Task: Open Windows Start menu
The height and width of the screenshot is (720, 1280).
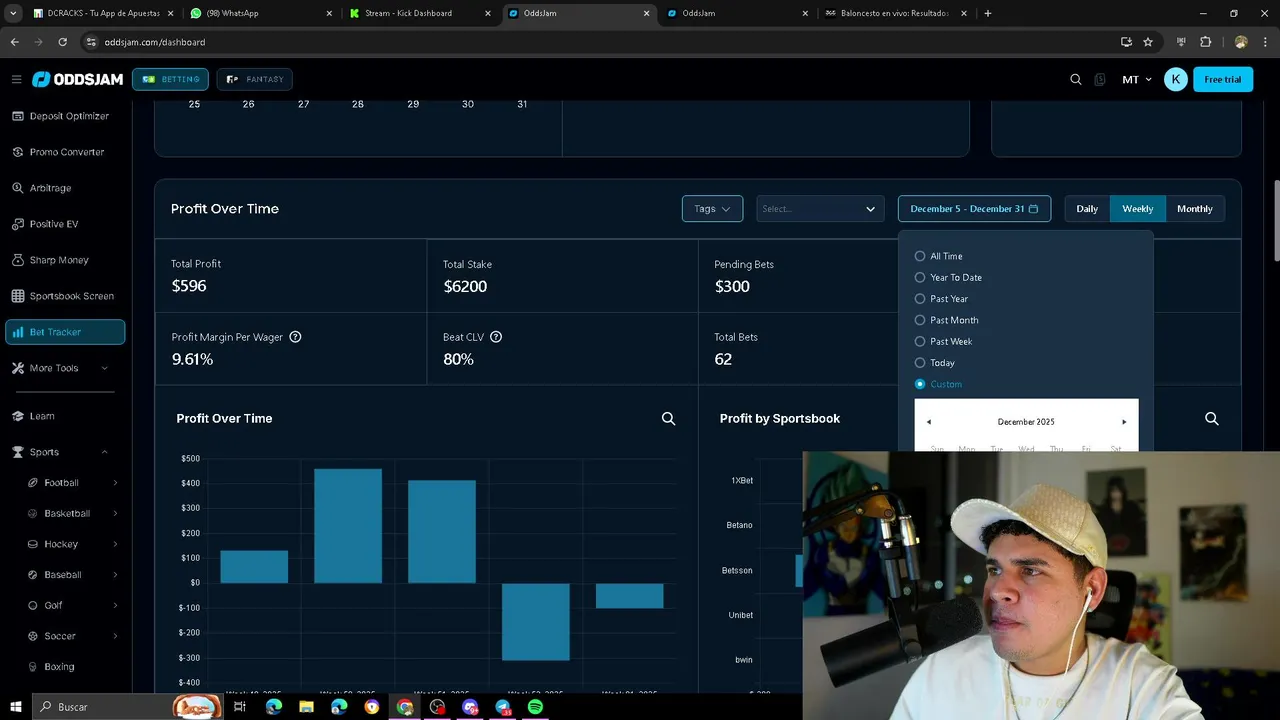Action: (x=15, y=707)
